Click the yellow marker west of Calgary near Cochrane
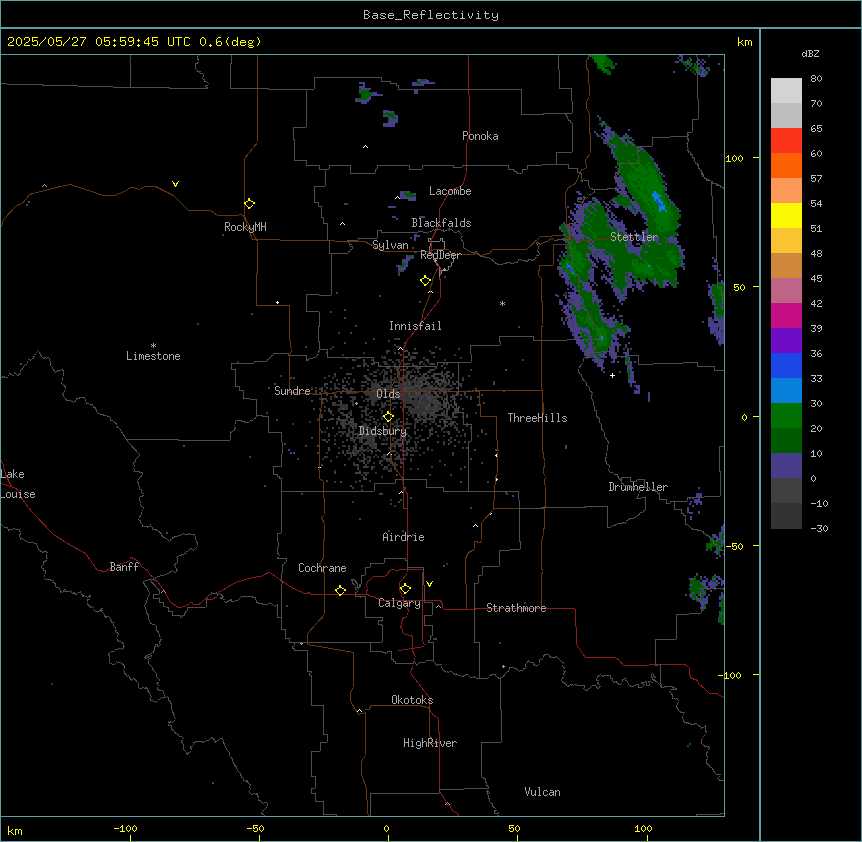 [340, 590]
